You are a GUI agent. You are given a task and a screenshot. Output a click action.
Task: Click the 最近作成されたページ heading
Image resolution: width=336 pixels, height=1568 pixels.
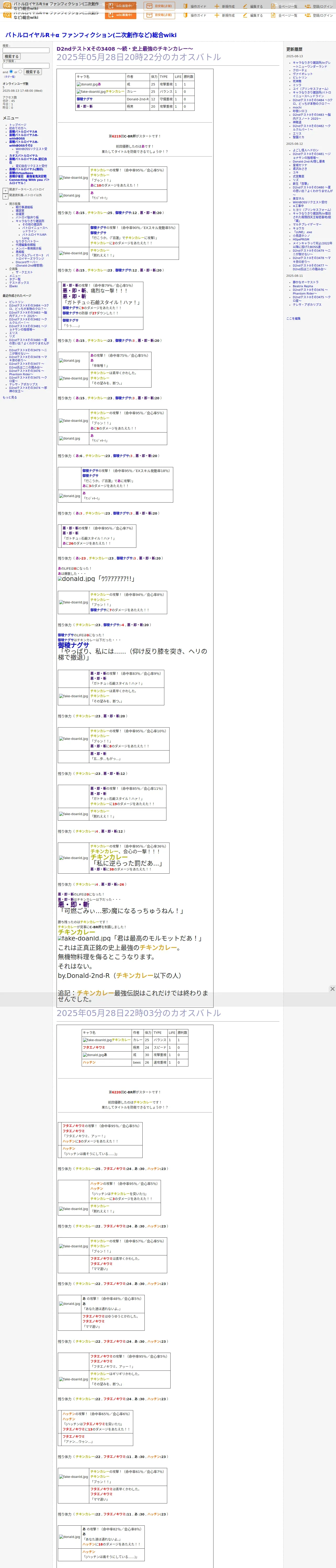[16, 295]
